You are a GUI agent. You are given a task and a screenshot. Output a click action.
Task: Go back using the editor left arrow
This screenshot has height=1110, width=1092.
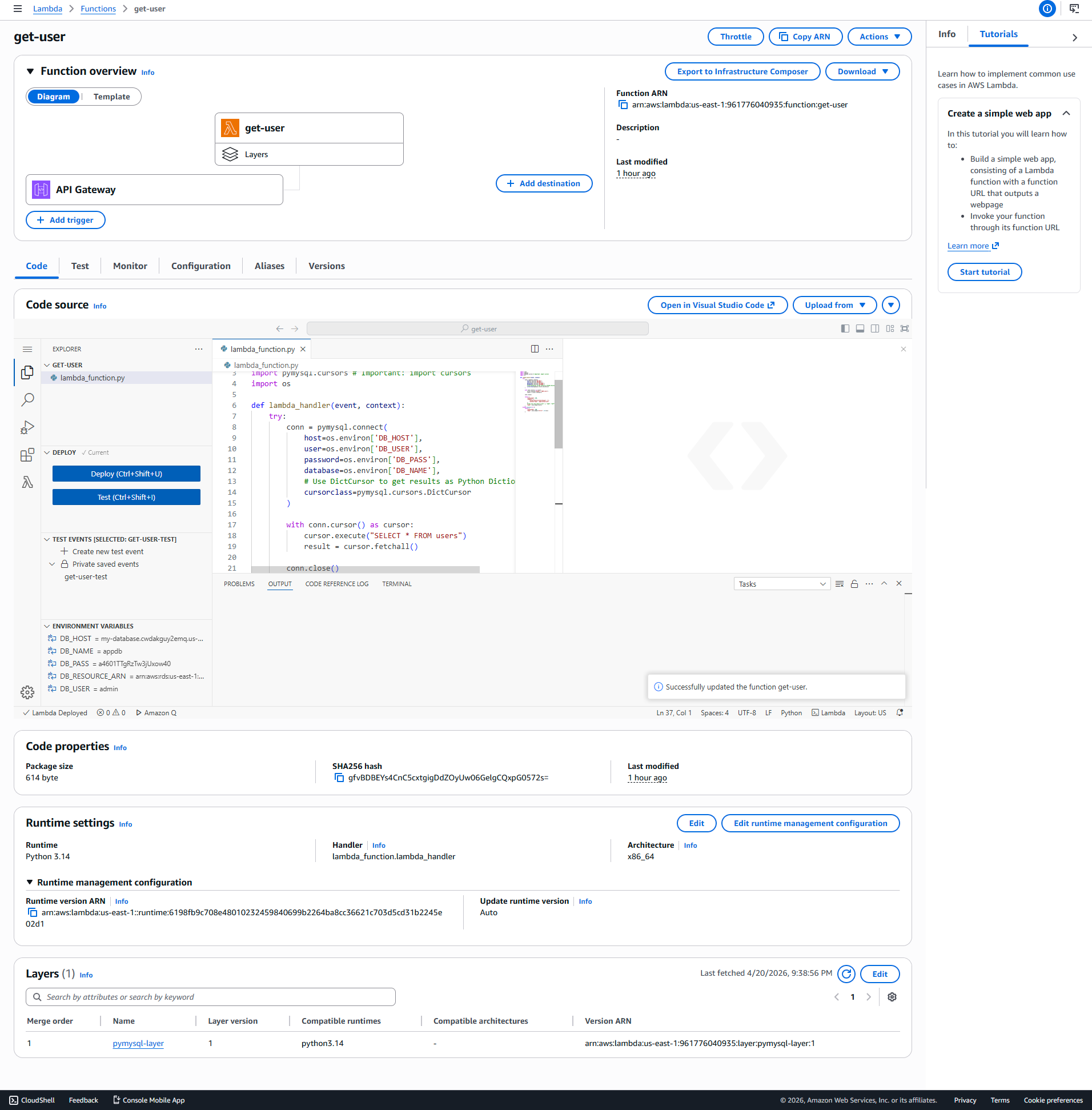[x=279, y=328]
